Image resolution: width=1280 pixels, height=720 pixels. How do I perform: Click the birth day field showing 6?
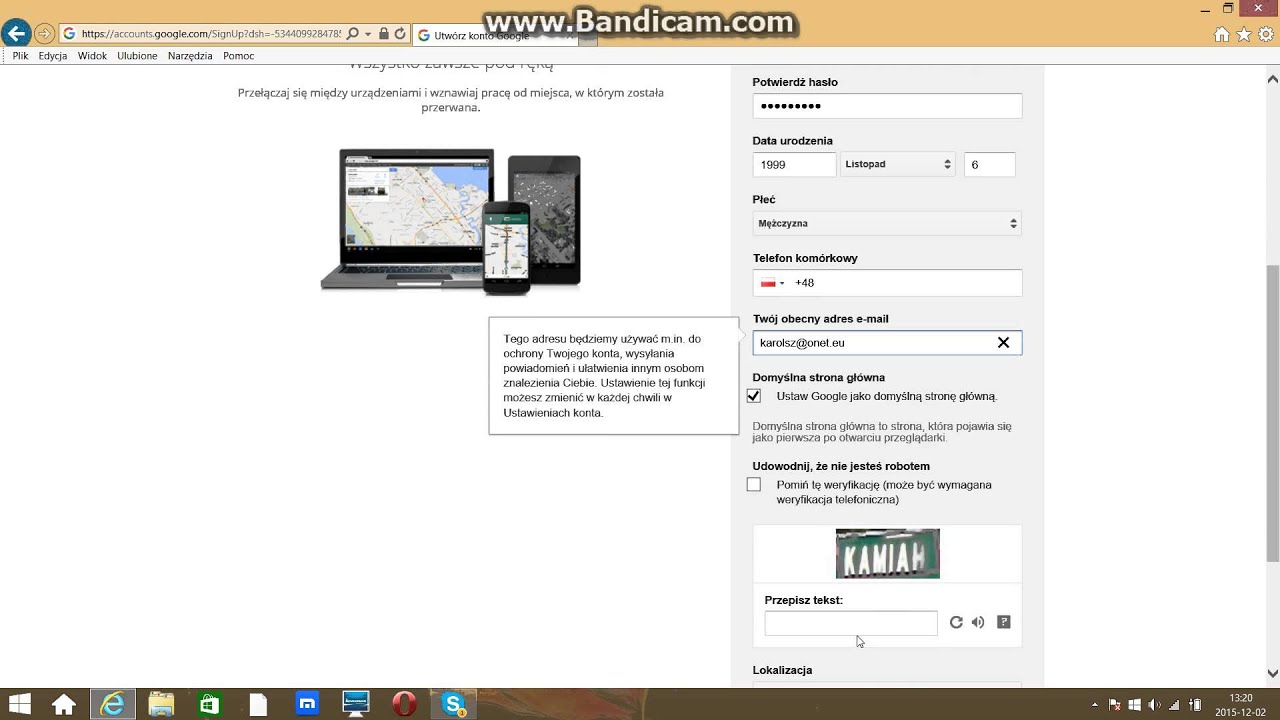click(990, 164)
